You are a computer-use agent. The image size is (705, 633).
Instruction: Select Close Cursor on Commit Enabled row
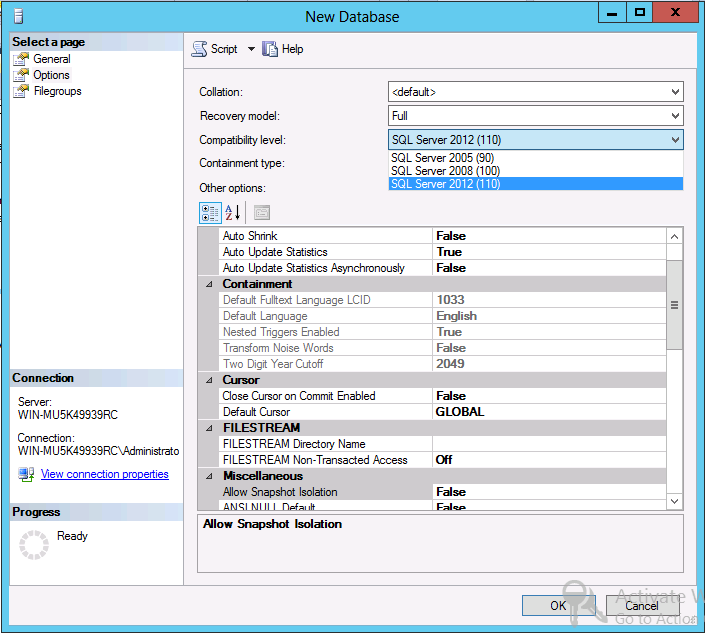click(x=442, y=396)
